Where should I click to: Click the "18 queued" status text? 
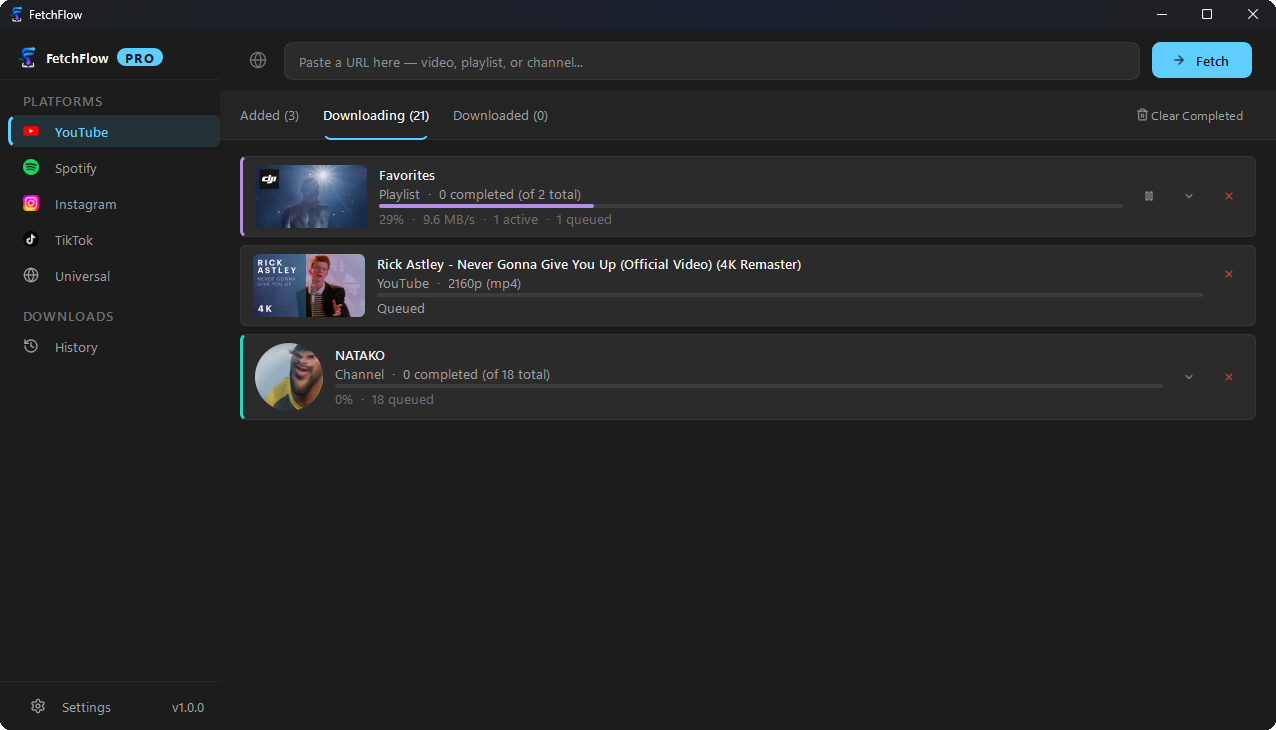(x=402, y=399)
